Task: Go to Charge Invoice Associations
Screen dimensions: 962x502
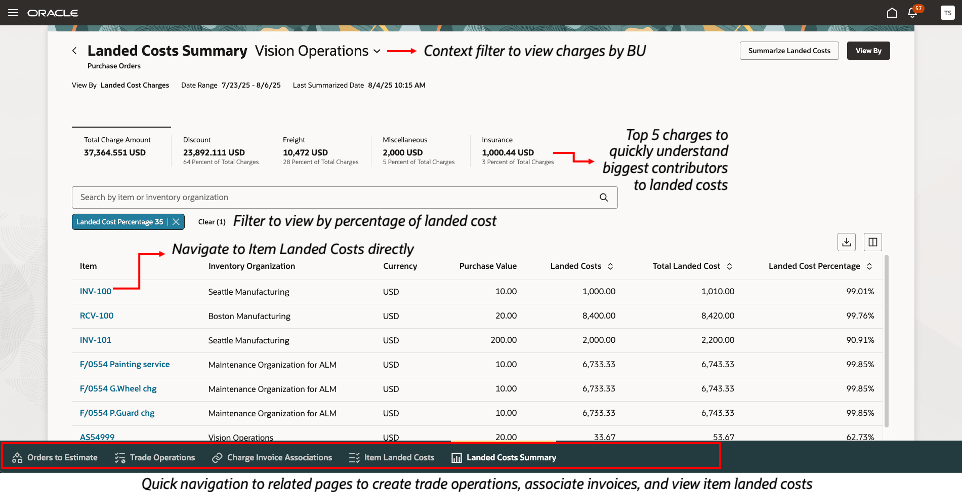Action: coord(272,457)
